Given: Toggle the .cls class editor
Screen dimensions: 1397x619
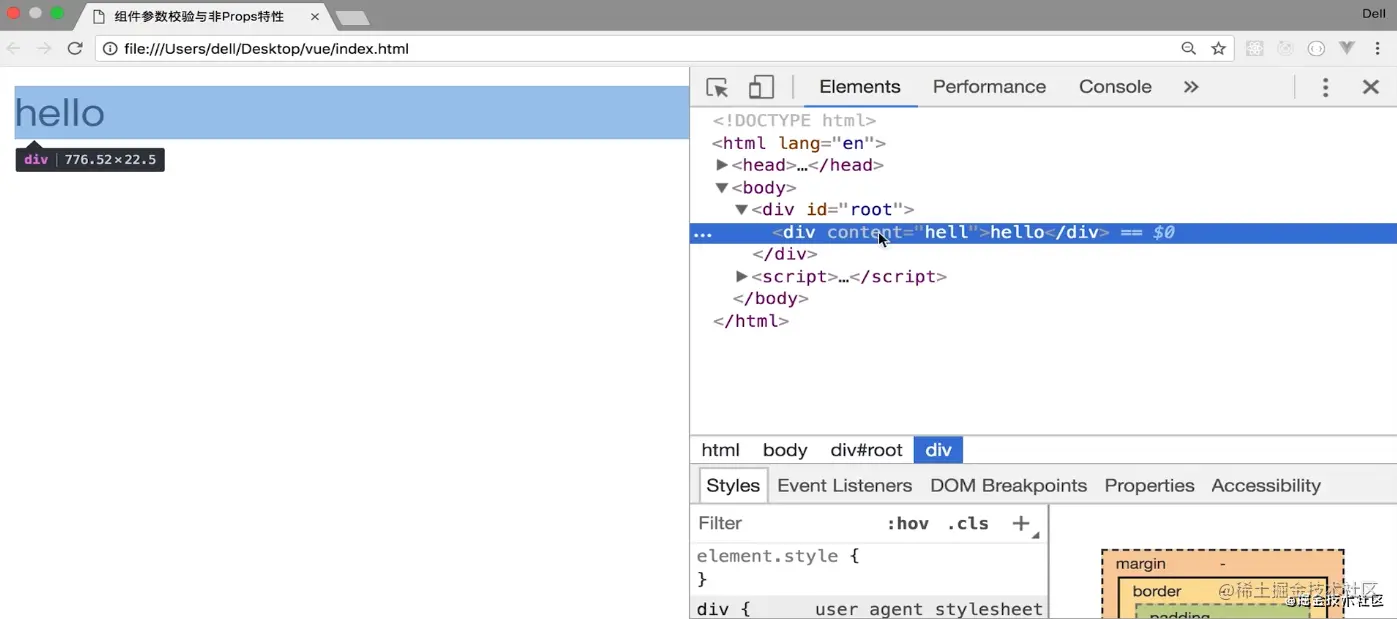Looking at the screenshot, I should (967, 523).
